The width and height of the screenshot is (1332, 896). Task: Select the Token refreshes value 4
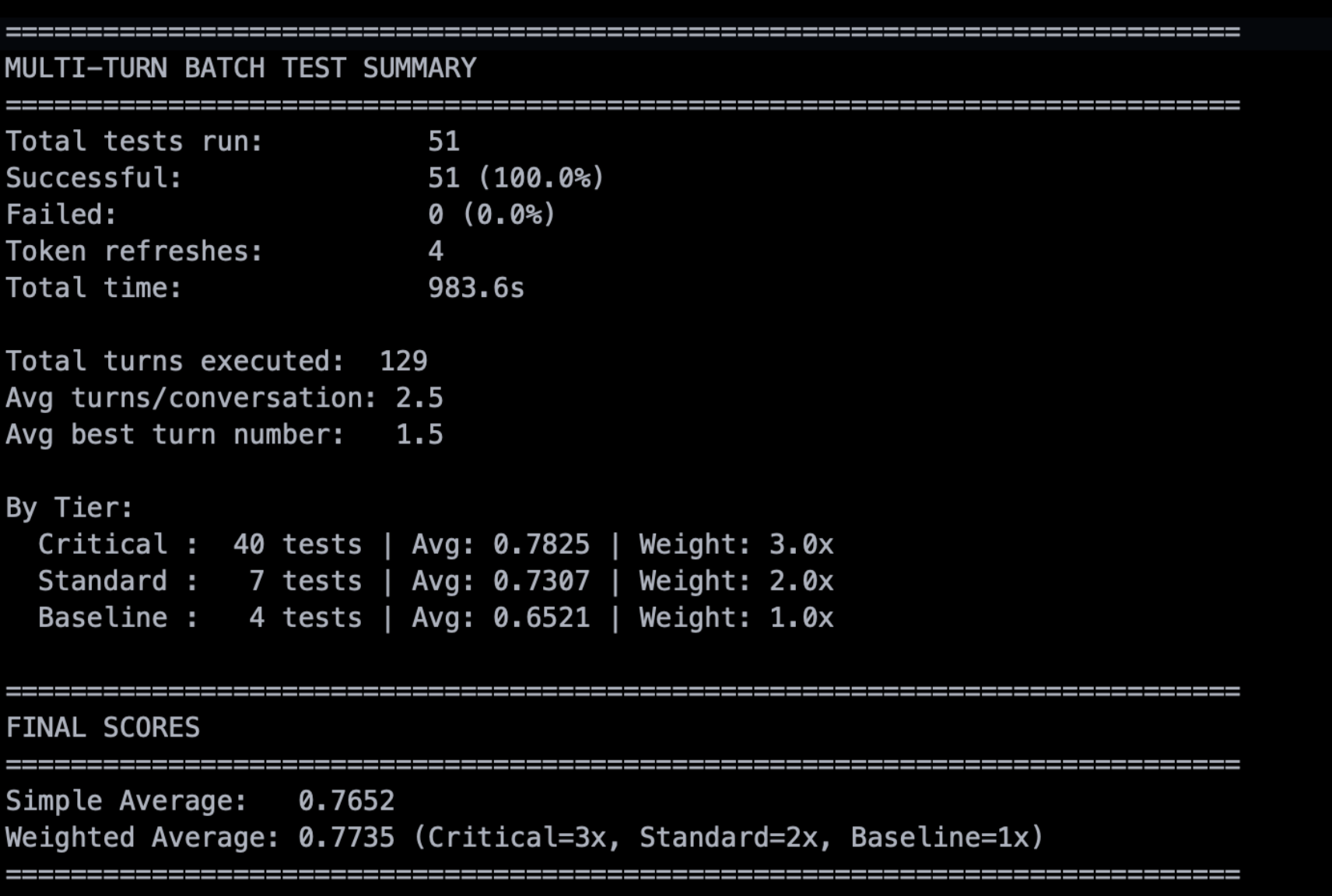[x=436, y=251]
